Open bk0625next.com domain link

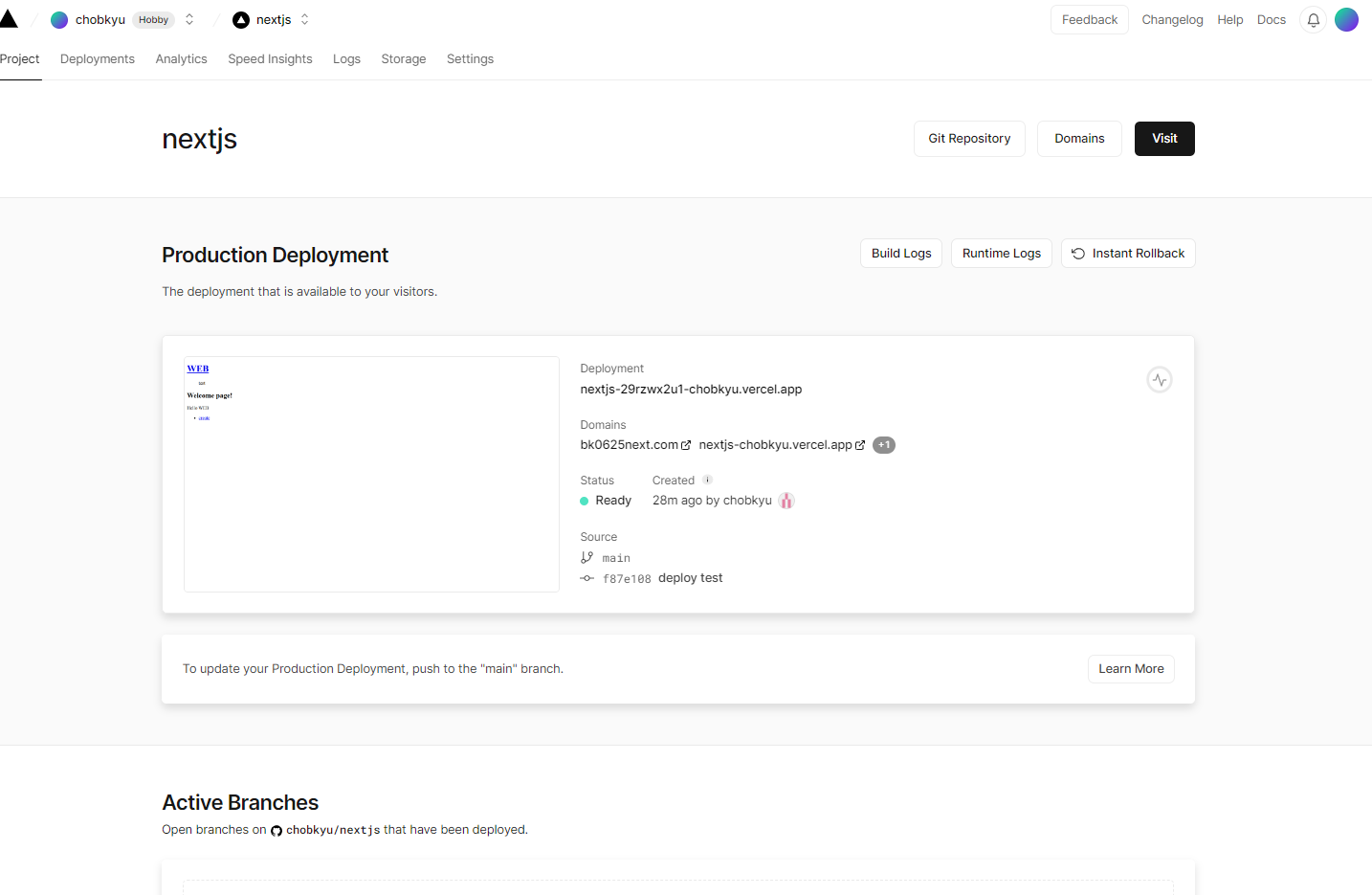(629, 445)
